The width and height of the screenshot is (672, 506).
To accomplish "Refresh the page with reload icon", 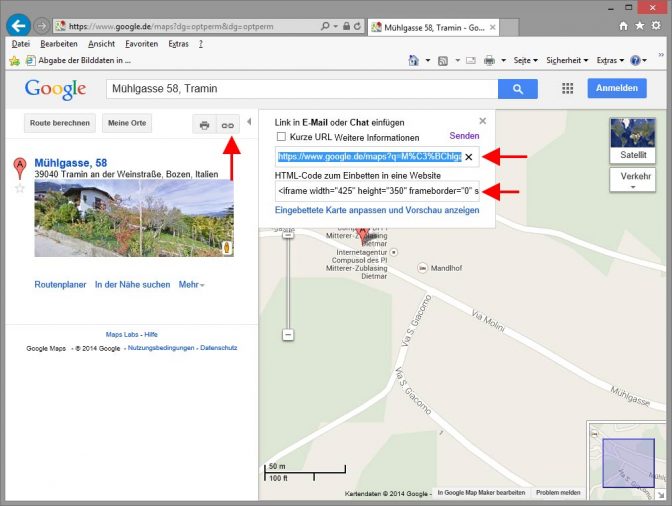I will 357,26.
